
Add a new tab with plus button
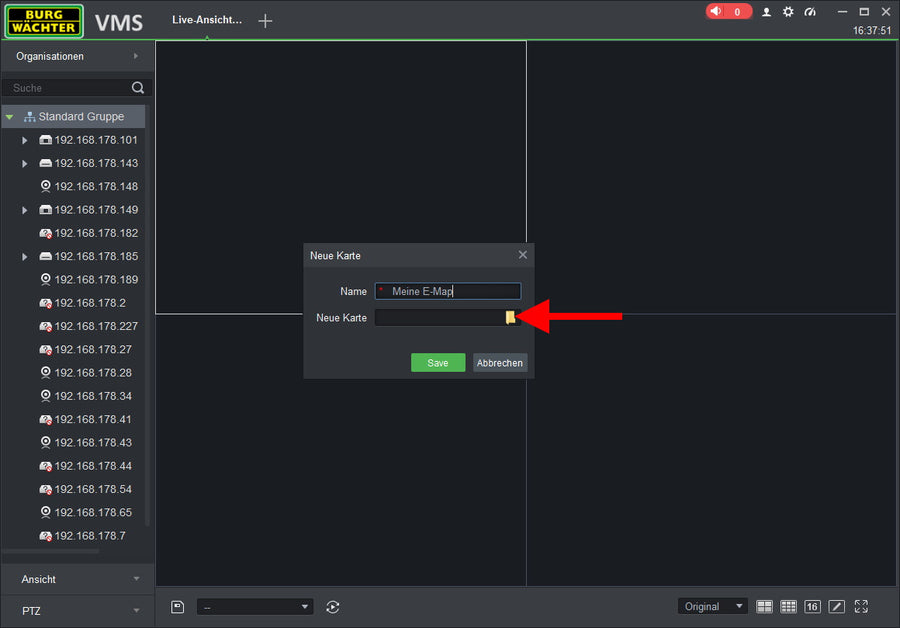coord(265,21)
